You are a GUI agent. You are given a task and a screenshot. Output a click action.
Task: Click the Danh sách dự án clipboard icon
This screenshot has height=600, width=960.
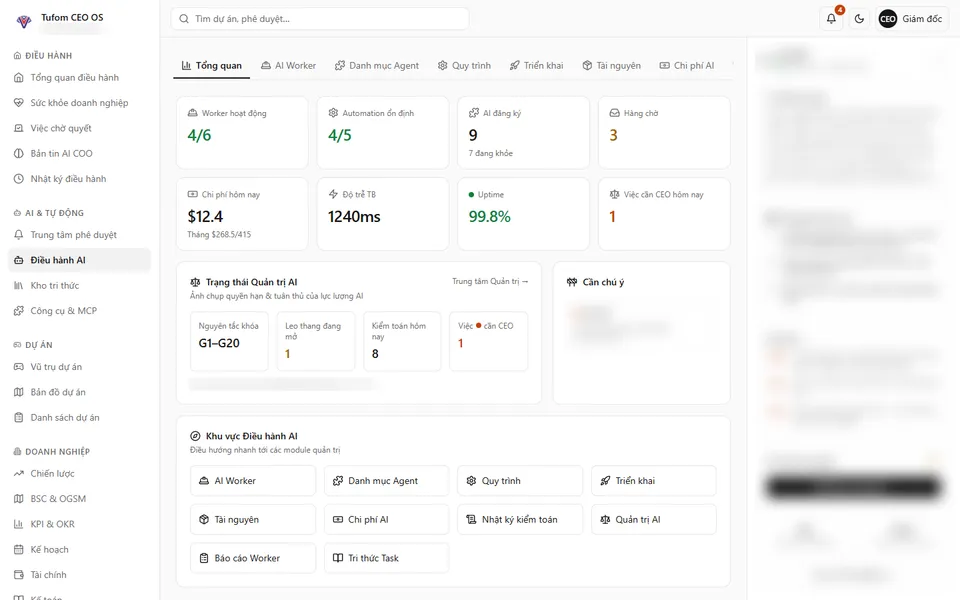18,418
